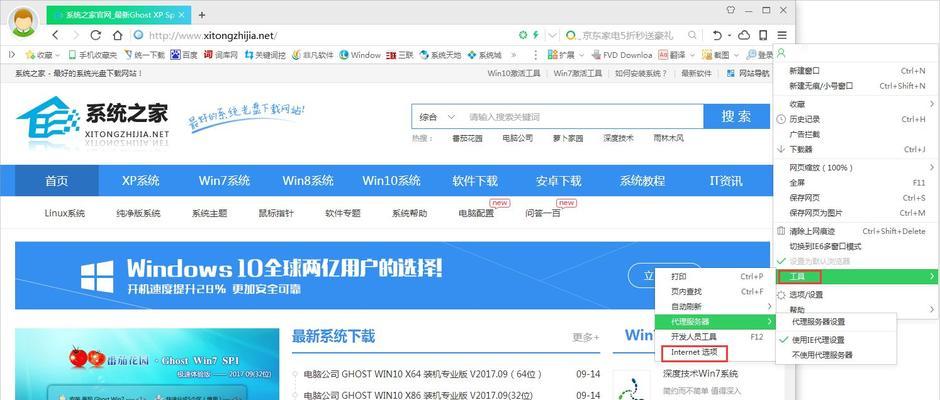Screen dimensions: 940x400
Task: Open the 非凡软件 bookmark
Action: pos(312,55)
